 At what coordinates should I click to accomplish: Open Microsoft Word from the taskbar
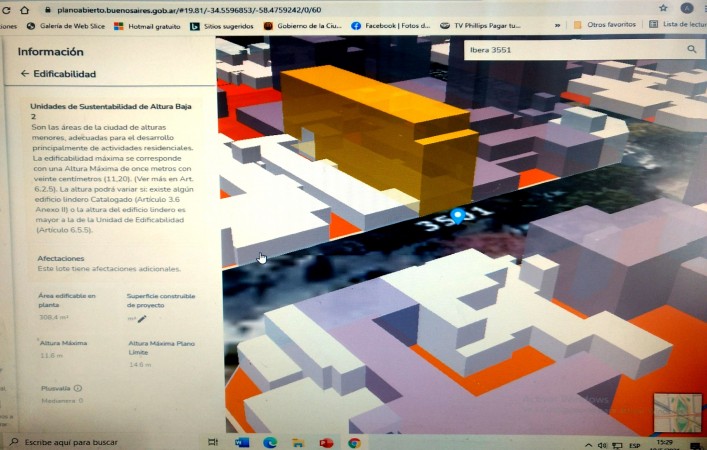click(x=242, y=442)
